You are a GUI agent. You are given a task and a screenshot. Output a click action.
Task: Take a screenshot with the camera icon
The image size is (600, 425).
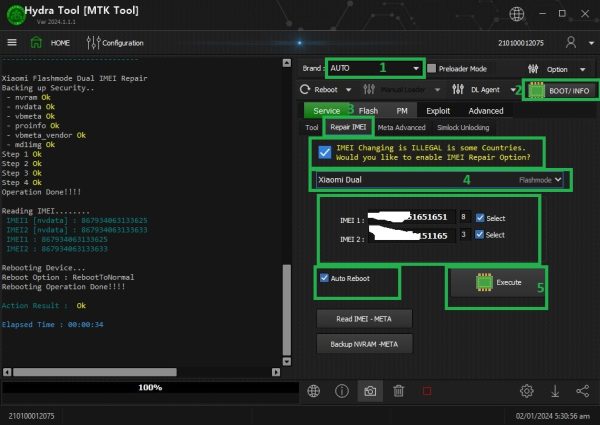coord(370,391)
